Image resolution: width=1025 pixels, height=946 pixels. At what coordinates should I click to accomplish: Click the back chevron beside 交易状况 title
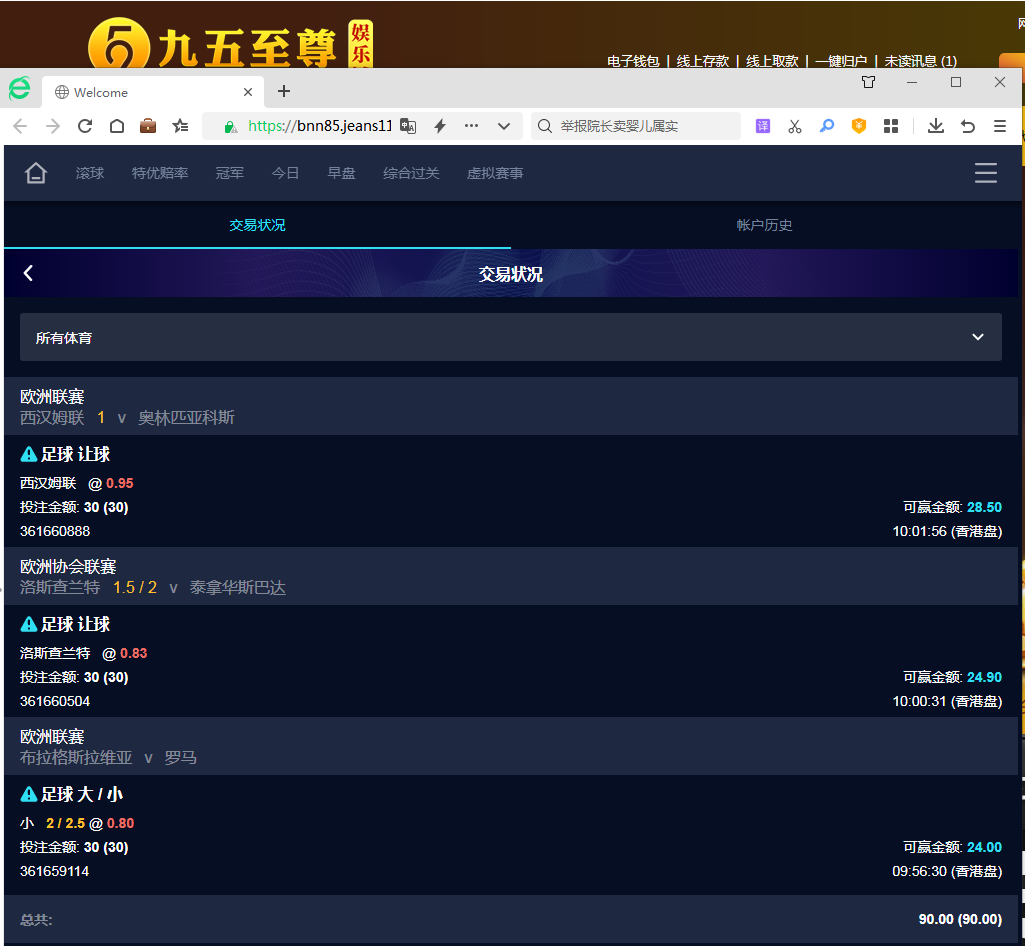(28, 273)
